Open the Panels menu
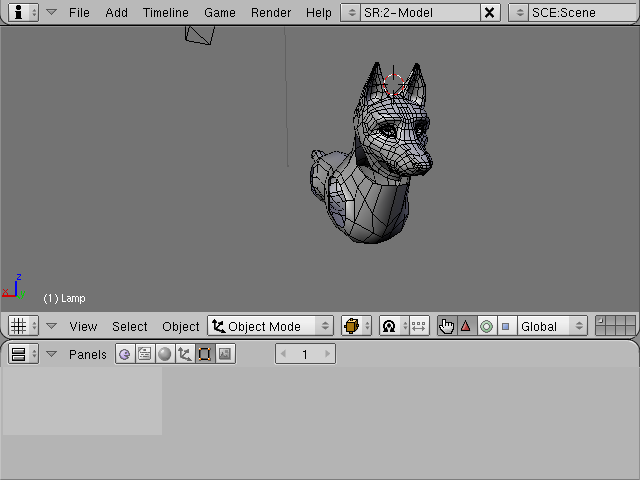Viewport: 640px width, 480px height. (x=88, y=354)
